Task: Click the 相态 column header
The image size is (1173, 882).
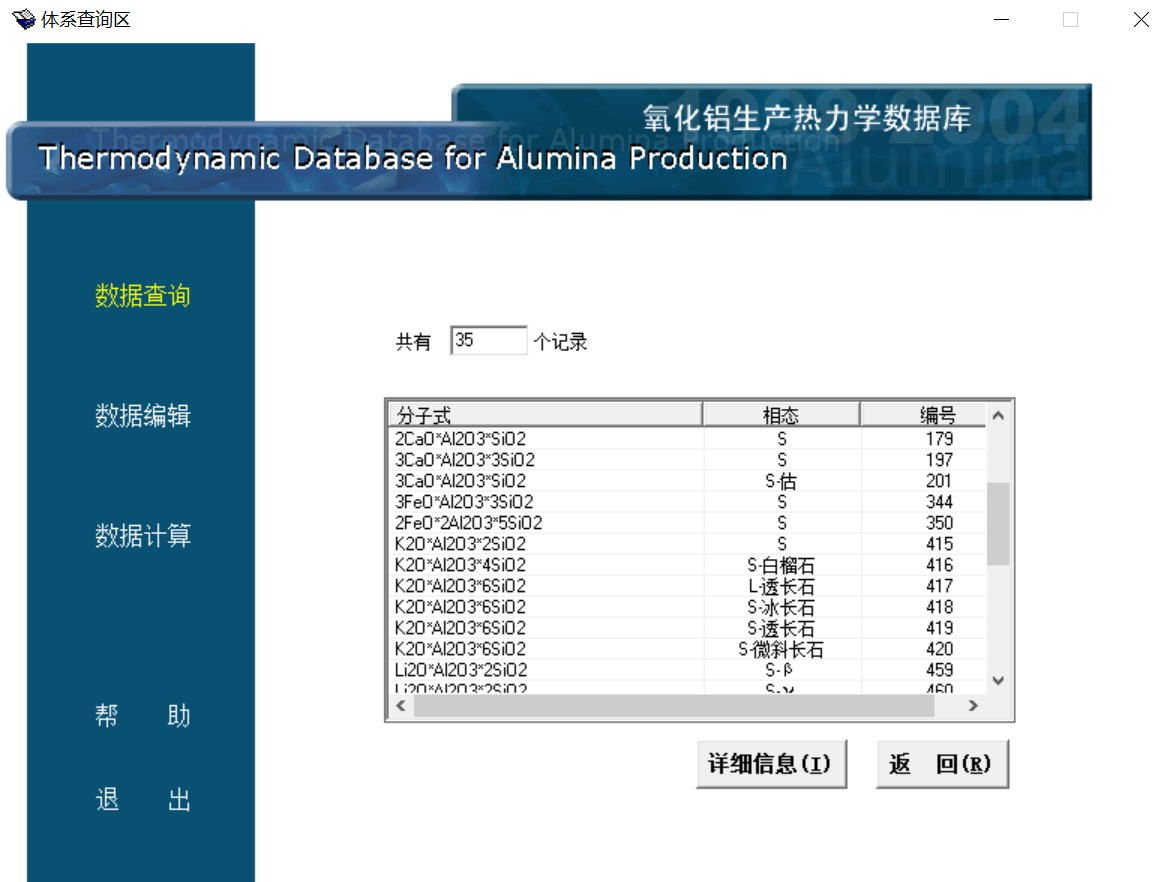Action: click(x=781, y=415)
